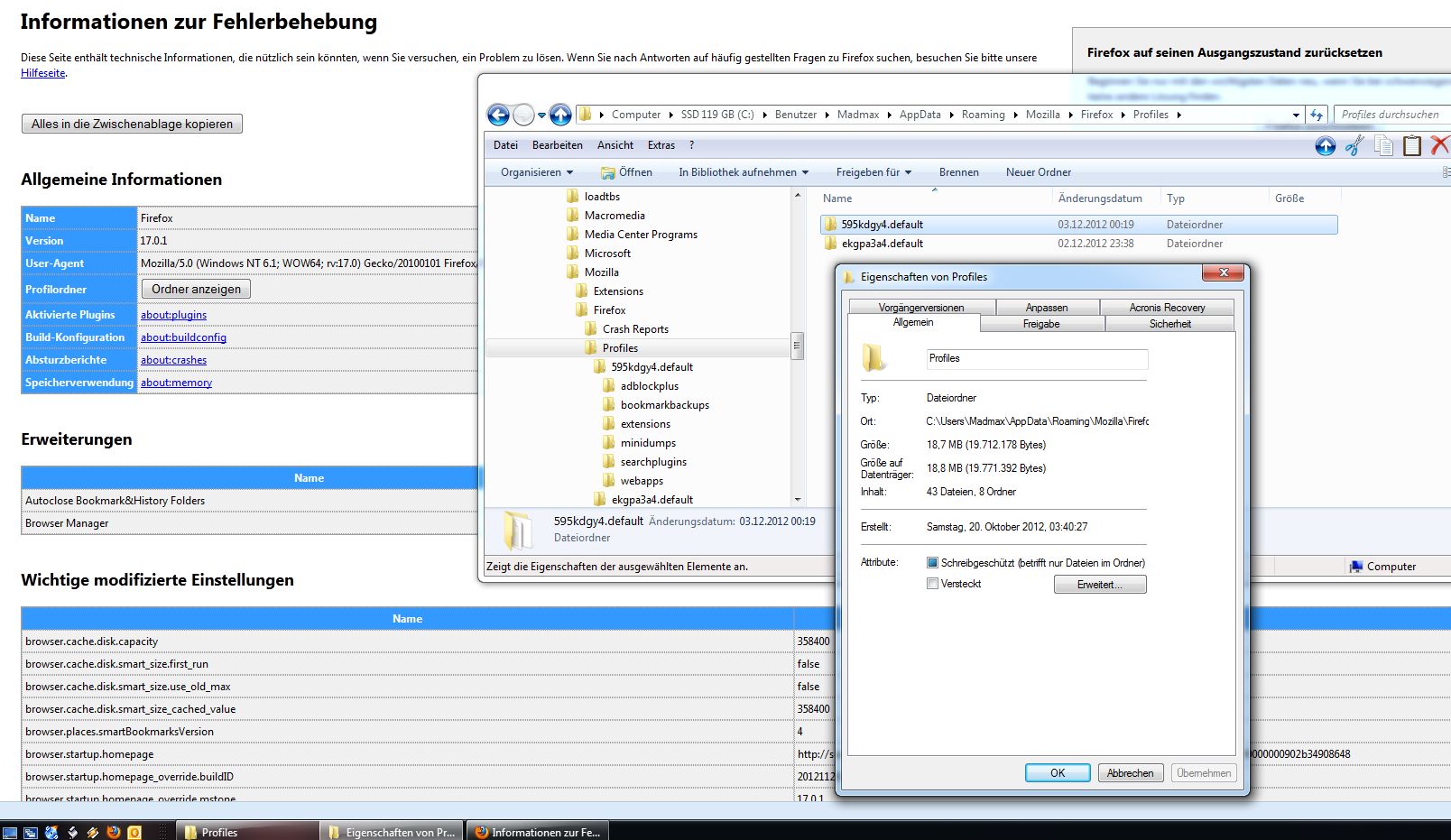Click the tree pane scroll-up arrow
This screenshot has width=1451, height=840.
pyautogui.click(x=797, y=195)
